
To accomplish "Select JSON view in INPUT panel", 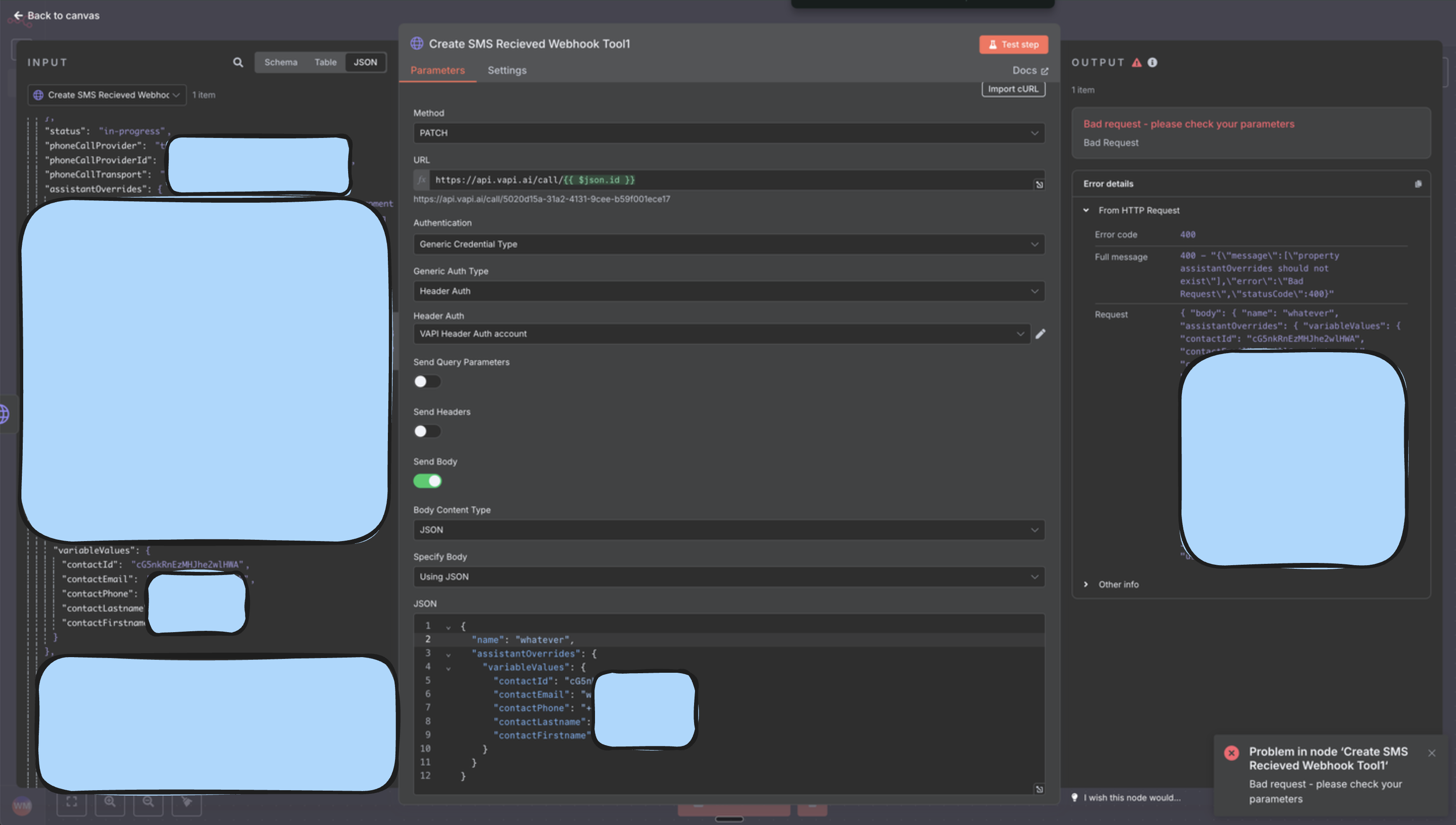I will coord(366,62).
